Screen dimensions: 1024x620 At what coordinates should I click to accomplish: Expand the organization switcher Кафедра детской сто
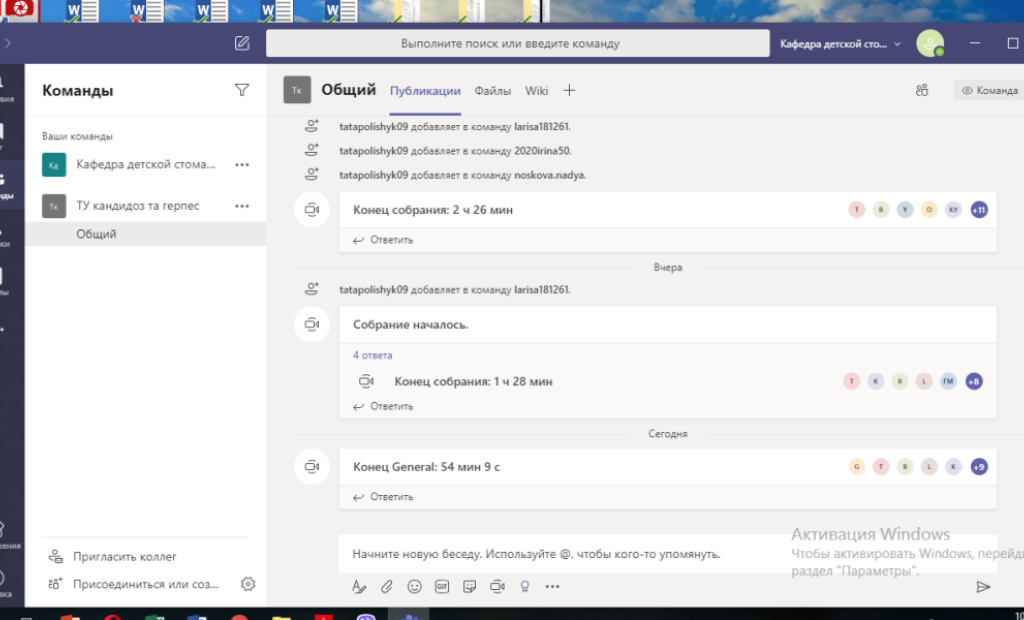tap(840, 44)
